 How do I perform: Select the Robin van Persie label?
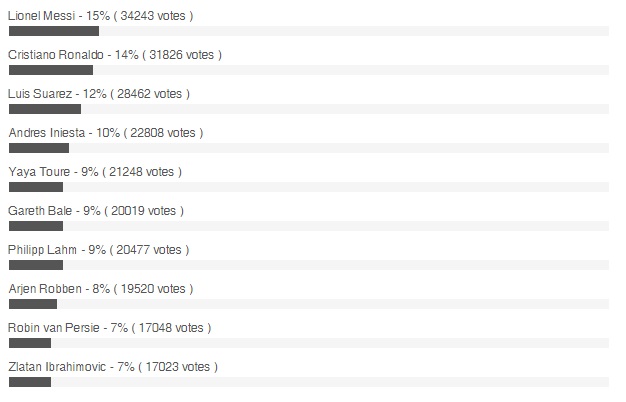pos(109,328)
